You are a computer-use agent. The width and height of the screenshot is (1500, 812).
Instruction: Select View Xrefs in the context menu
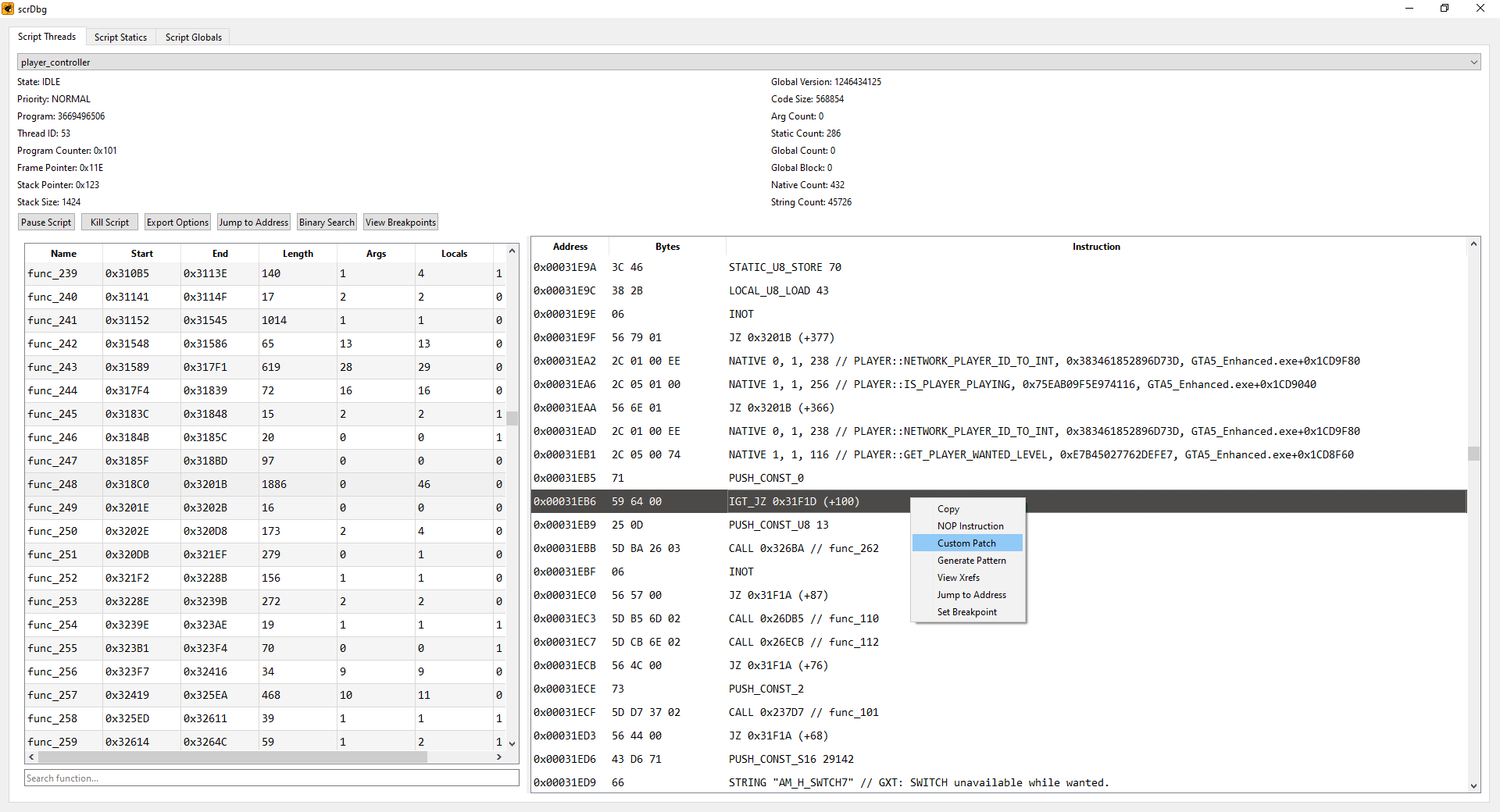pyautogui.click(x=958, y=578)
